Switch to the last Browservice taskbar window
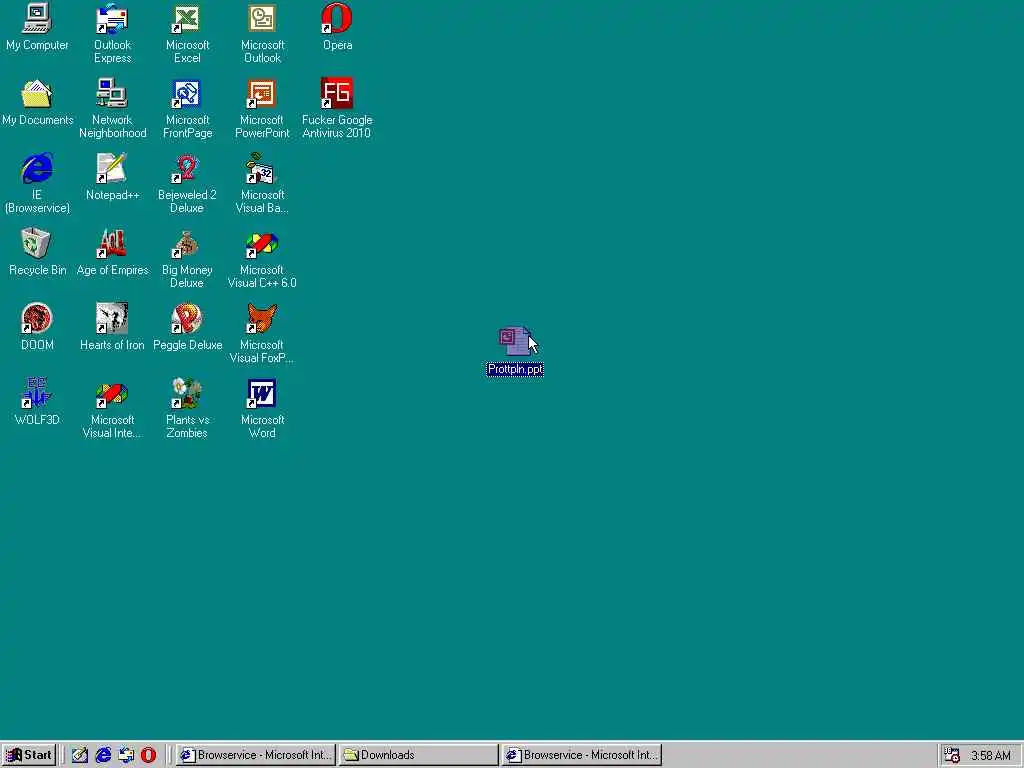1024x768 pixels. coord(582,755)
